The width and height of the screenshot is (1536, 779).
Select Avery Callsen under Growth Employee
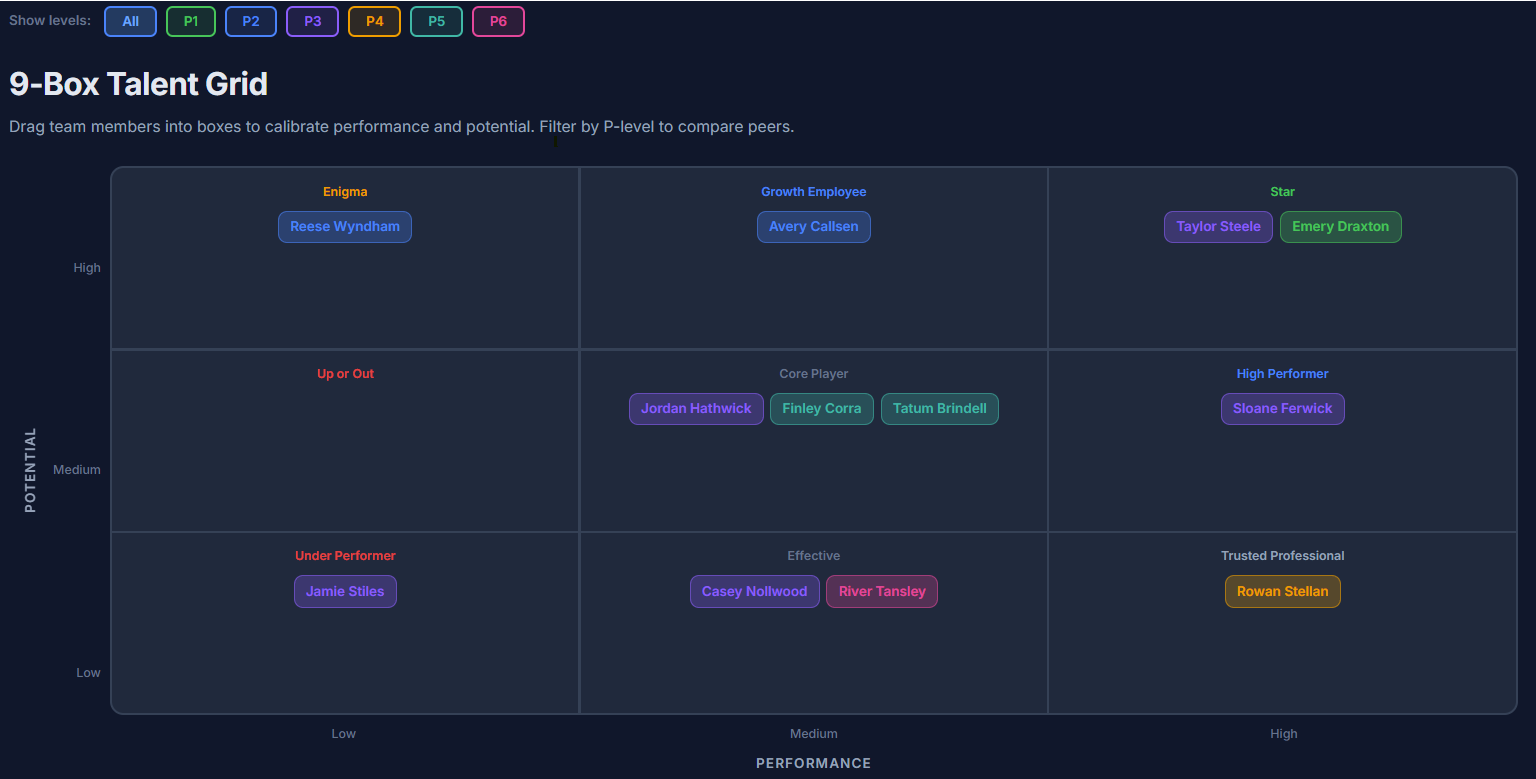813,226
